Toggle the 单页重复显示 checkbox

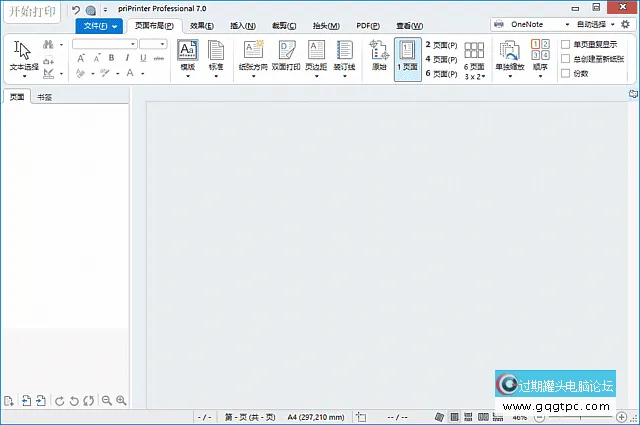pos(566,44)
